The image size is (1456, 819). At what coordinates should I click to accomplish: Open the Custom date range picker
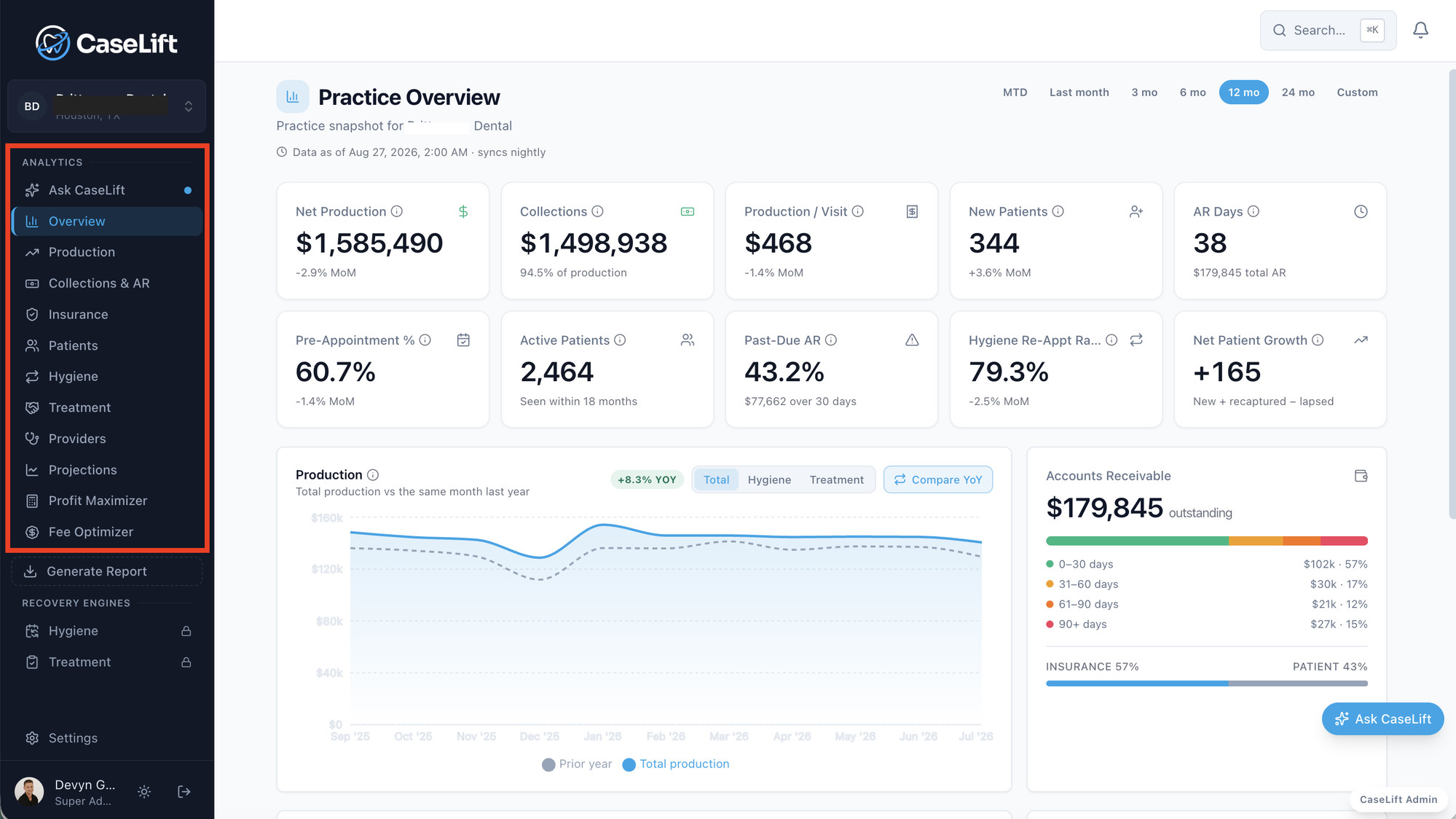pos(1357,93)
